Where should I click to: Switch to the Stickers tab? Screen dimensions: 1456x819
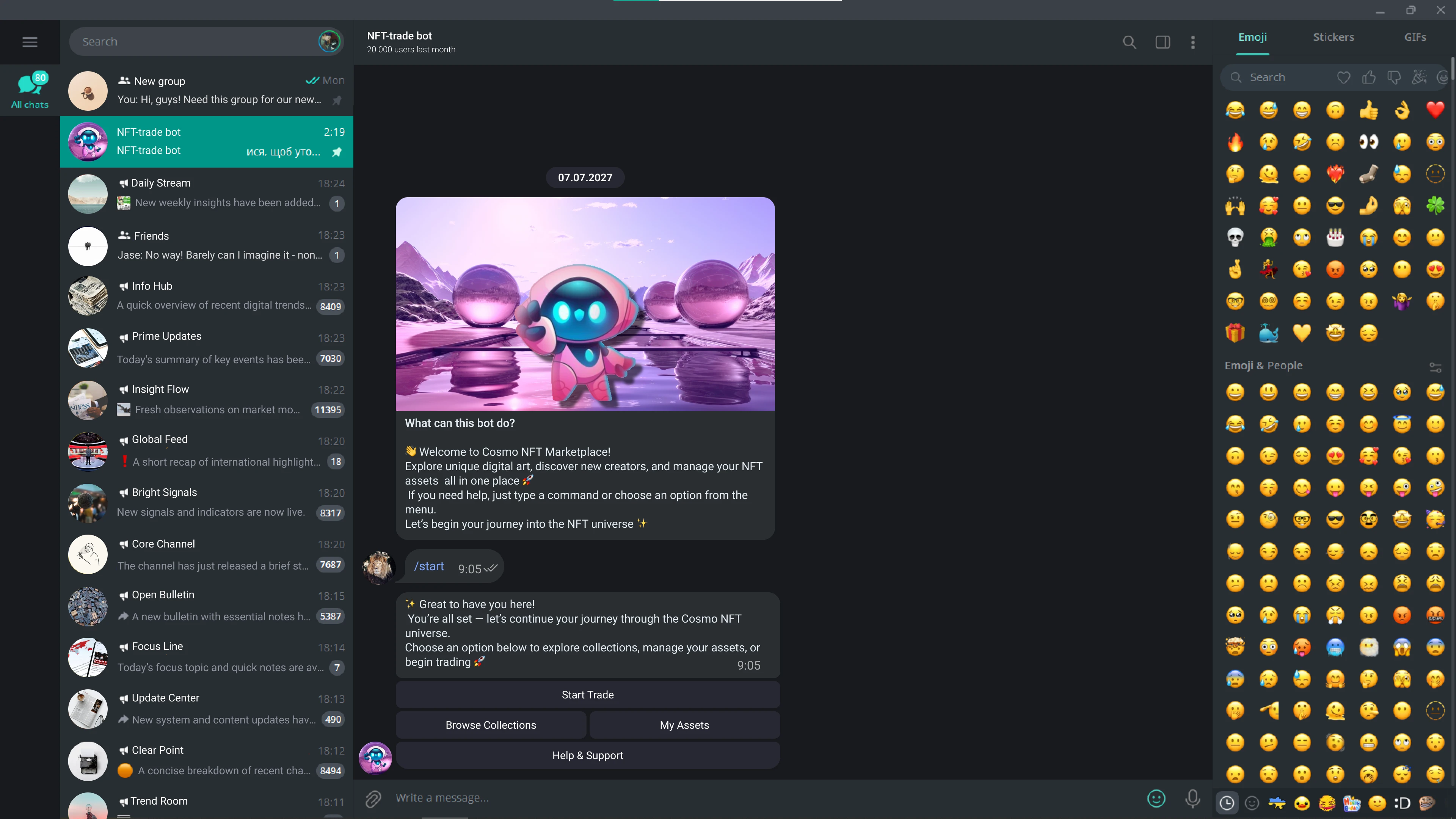click(x=1334, y=37)
